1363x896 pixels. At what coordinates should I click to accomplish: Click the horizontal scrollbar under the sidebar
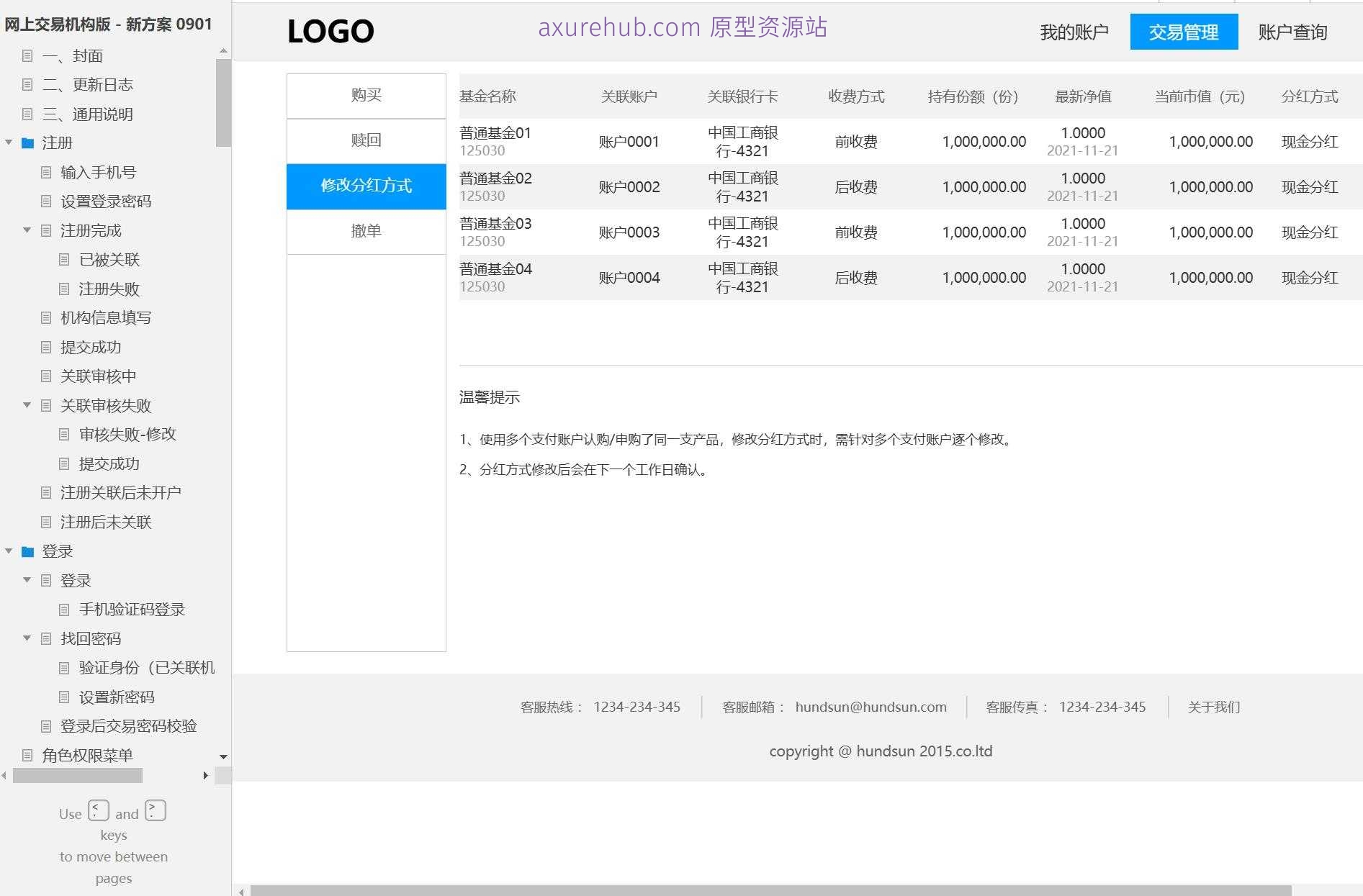79,776
